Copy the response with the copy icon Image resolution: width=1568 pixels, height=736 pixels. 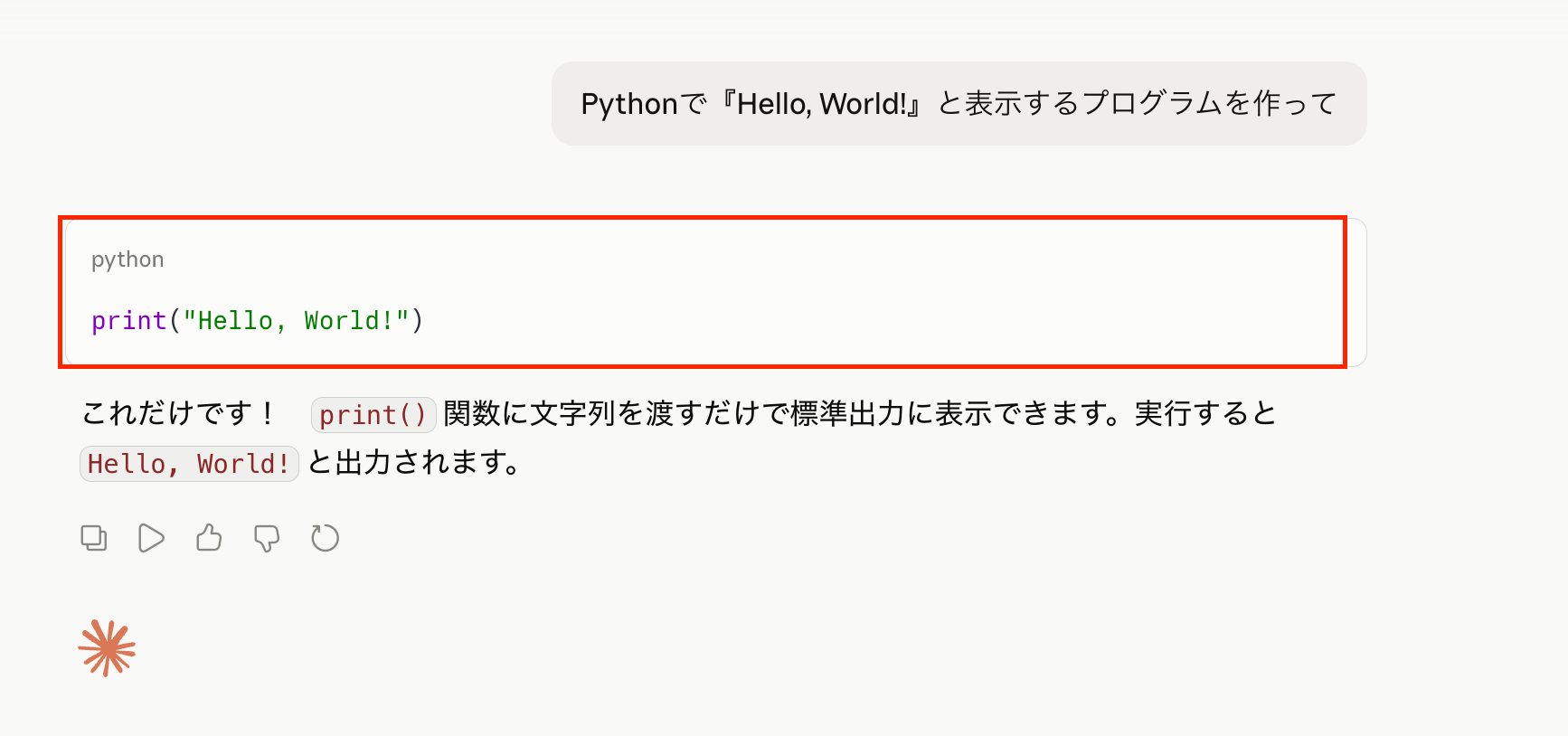[94, 538]
